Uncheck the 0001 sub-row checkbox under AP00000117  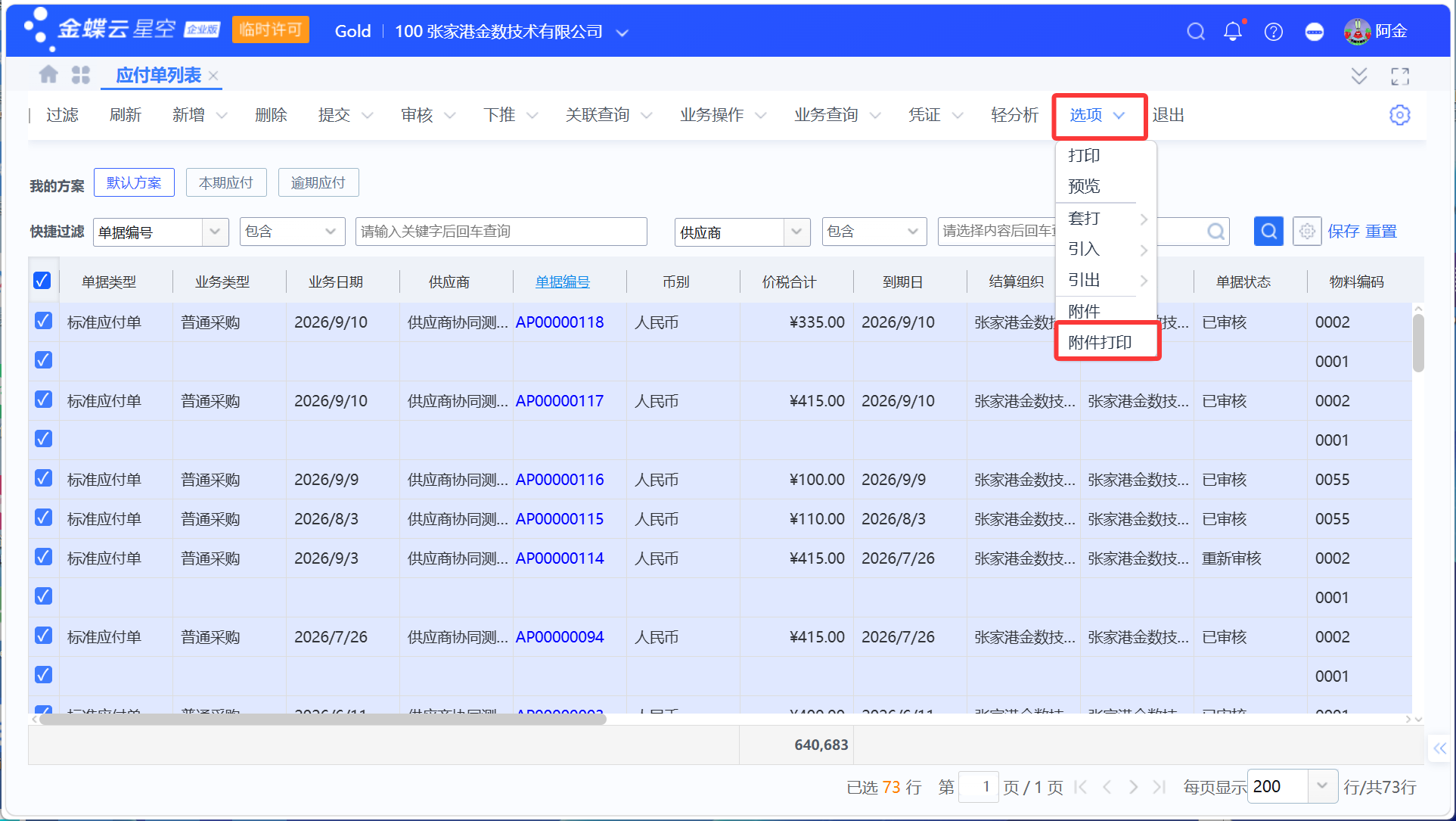point(44,439)
